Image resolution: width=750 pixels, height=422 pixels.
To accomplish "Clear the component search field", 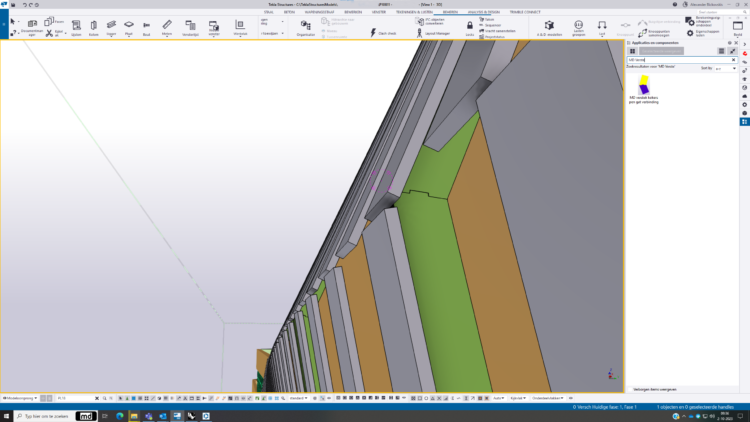I will (733, 60).
